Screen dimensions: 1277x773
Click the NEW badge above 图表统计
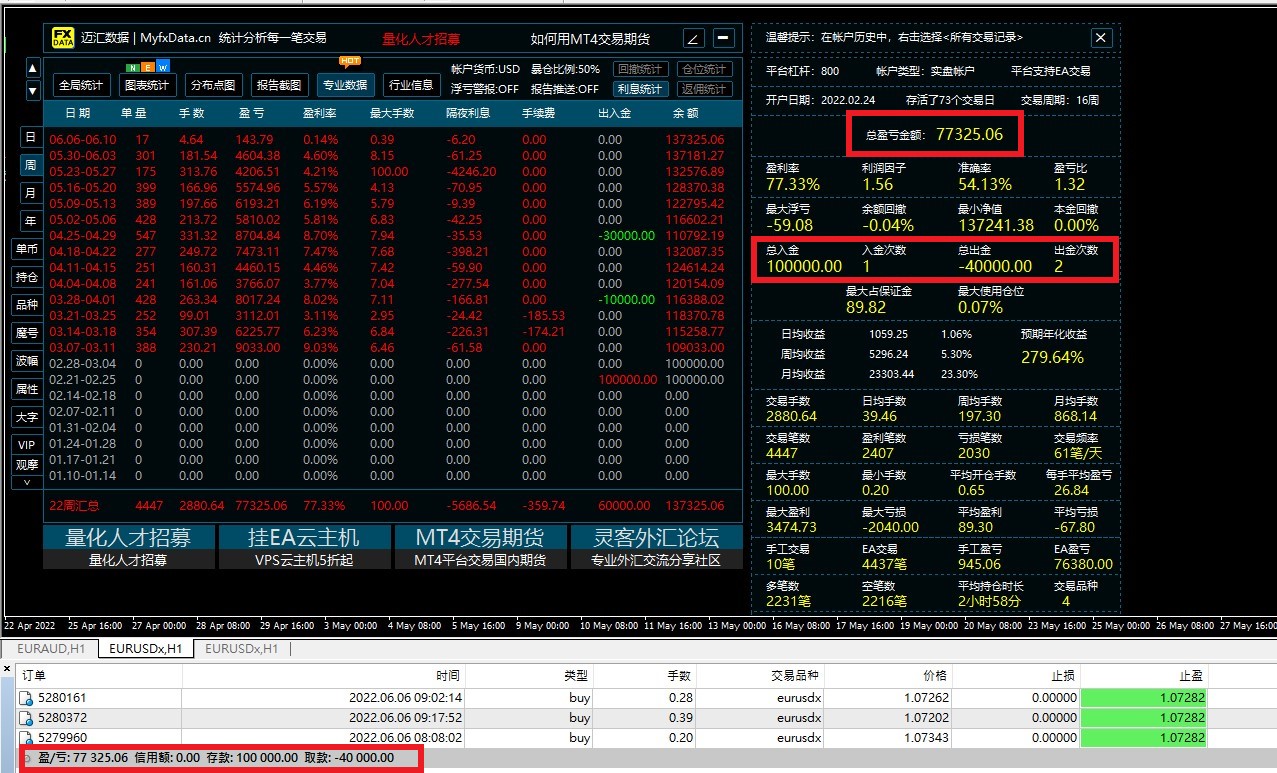(x=146, y=67)
